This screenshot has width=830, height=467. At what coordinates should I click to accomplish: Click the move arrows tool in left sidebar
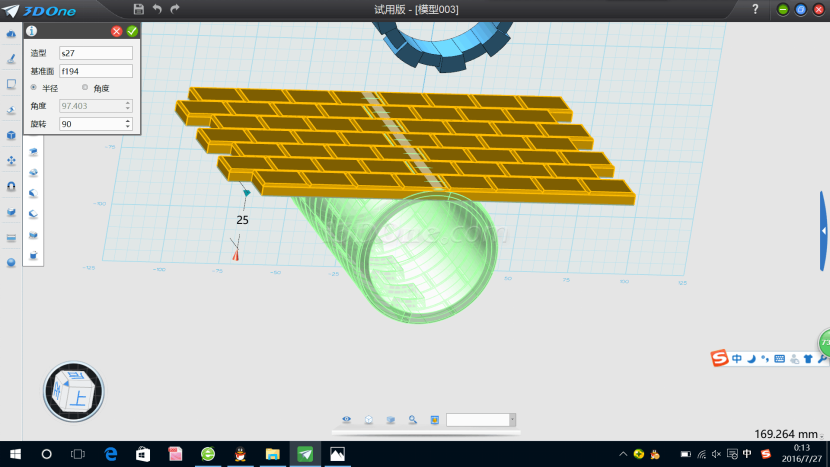11,160
